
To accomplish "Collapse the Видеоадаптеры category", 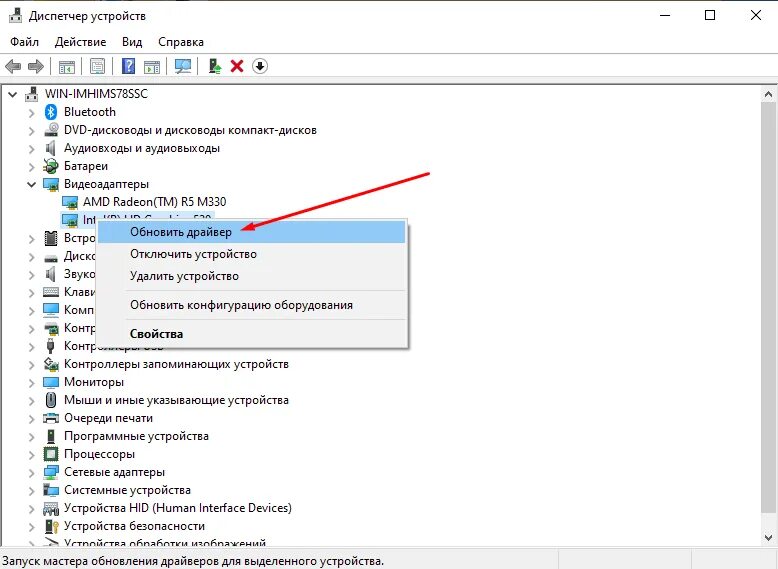I will tap(32, 184).
